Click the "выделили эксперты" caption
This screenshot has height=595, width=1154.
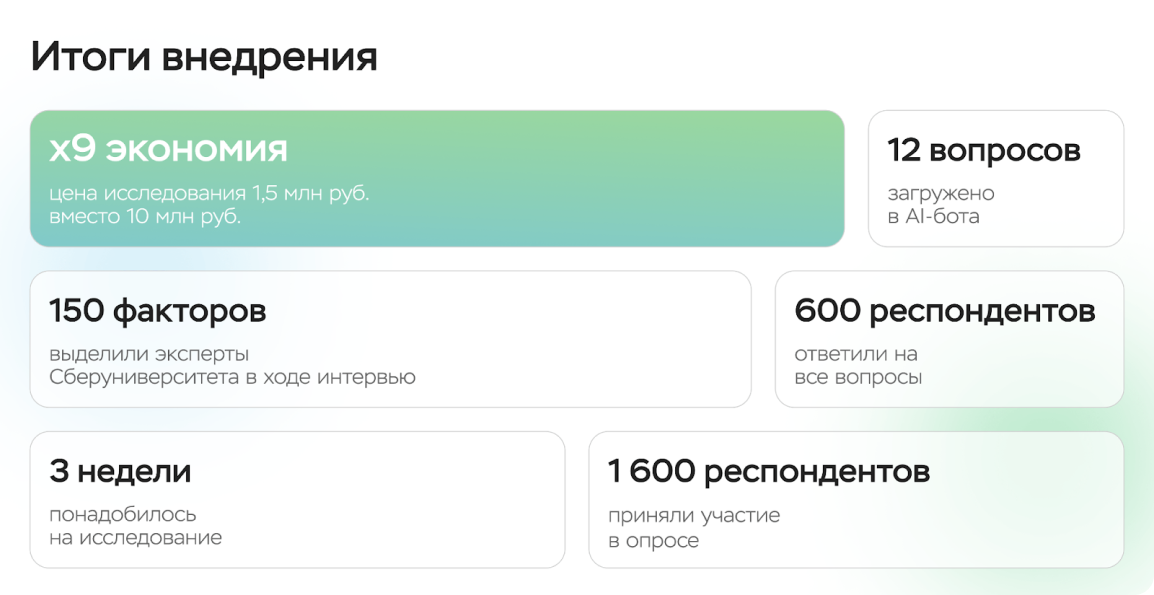pyautogui.click(x=149, y=354)
